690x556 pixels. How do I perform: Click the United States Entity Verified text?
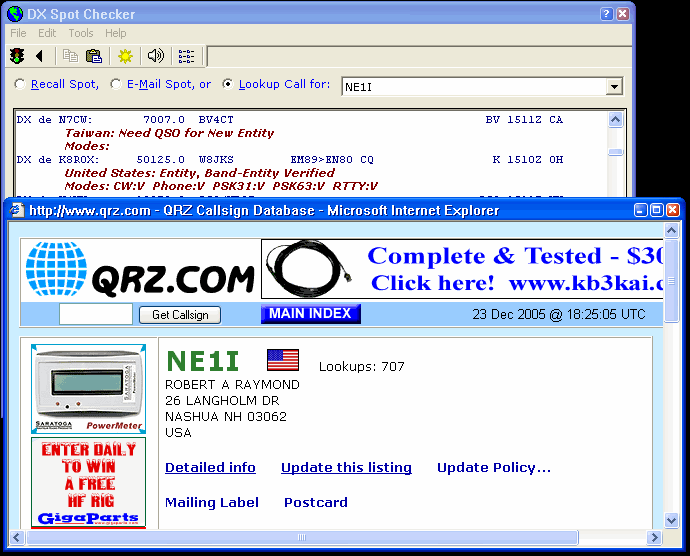(x=200, y=173)
